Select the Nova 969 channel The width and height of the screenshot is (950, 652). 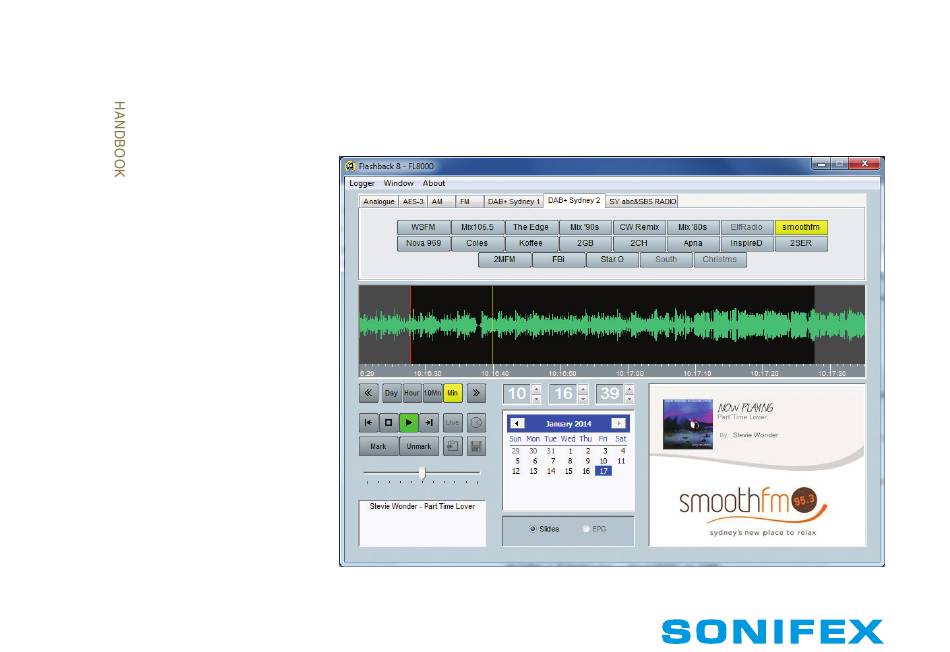tap(423, 243)
